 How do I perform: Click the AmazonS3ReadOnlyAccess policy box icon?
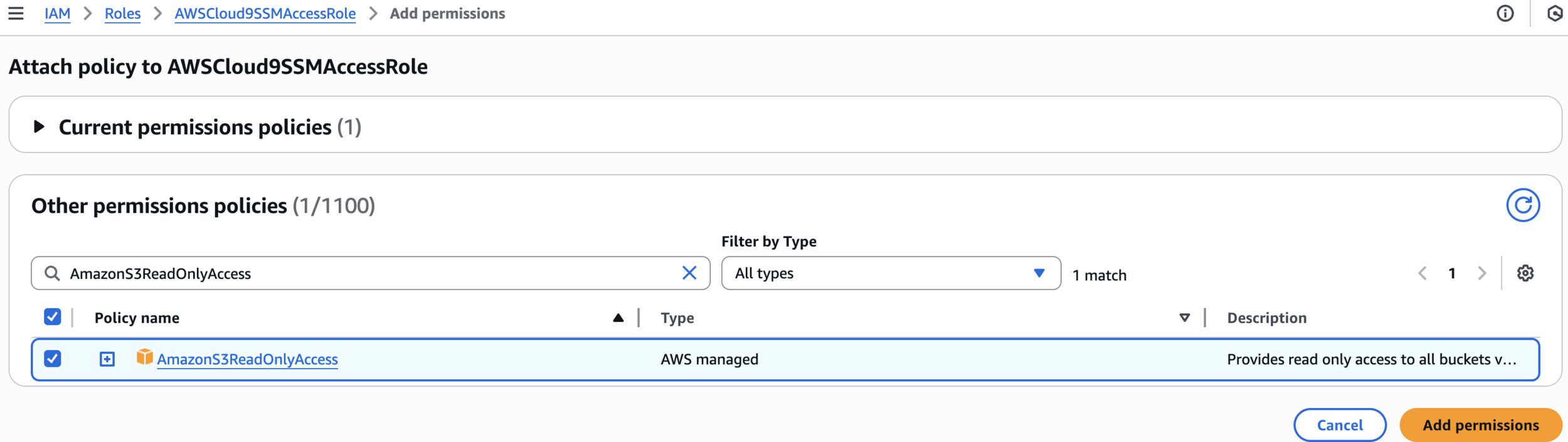pyautogui.click(x=144, y=357)
